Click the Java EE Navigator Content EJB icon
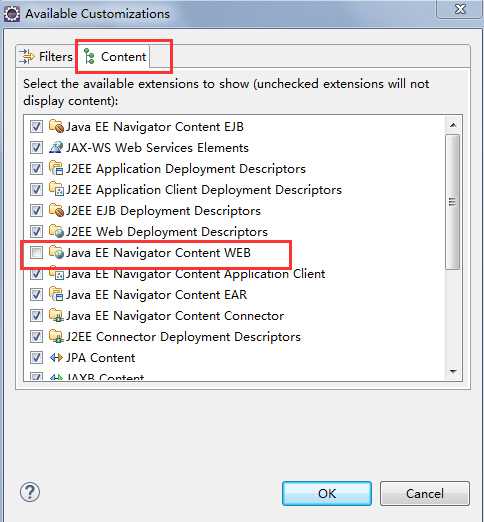 coord(56,126)
